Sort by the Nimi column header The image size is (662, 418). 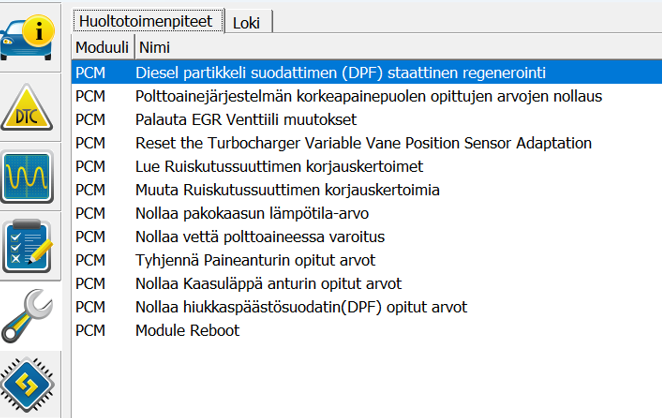[153, 47]
